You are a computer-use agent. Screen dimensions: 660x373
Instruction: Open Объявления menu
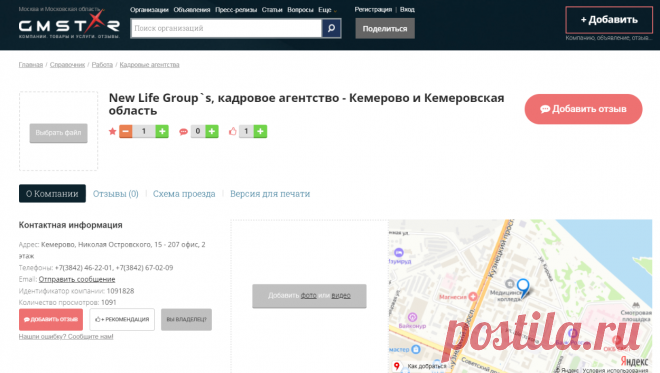192,10
